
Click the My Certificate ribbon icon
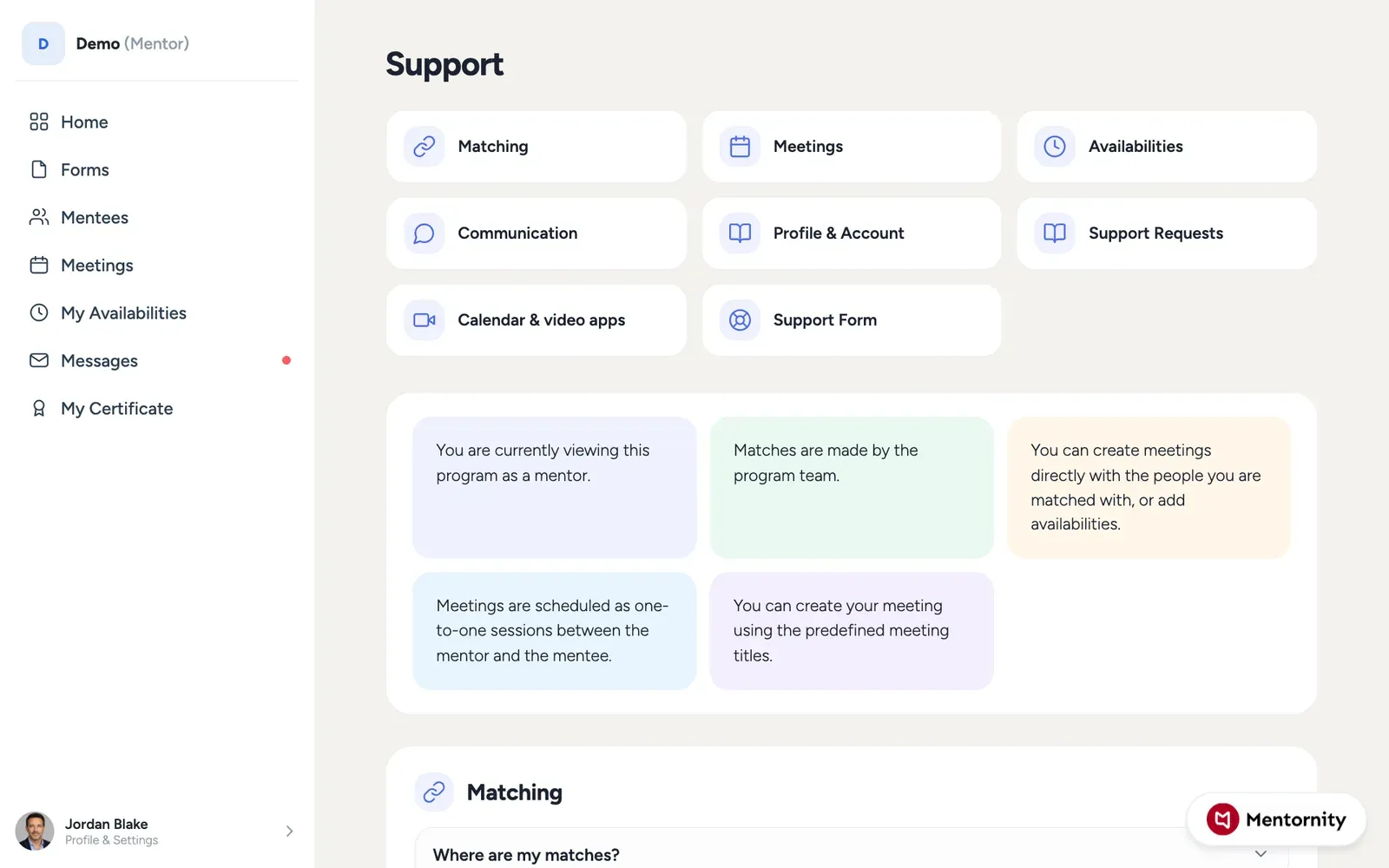coord(39,408)
